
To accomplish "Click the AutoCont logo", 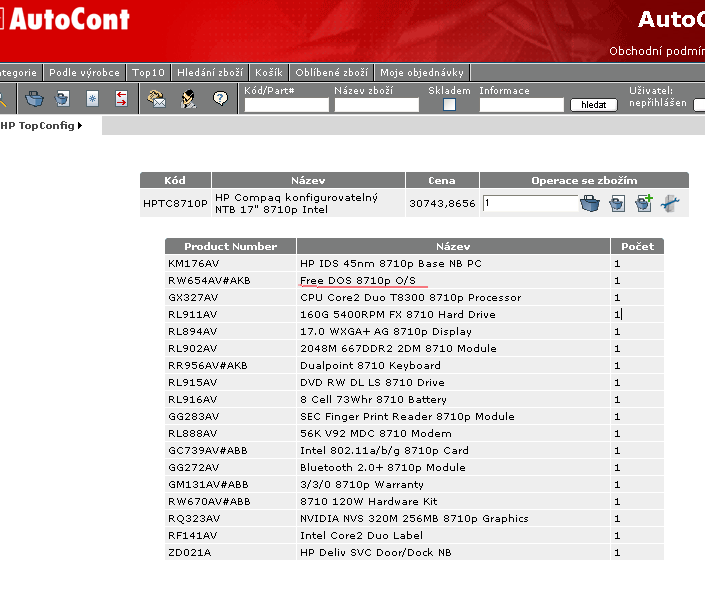I will pos(65,19).
